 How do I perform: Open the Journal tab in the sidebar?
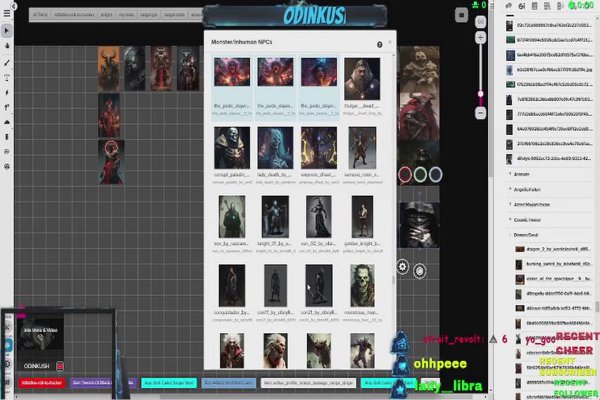pyautogui.click(x=535, y=6)
